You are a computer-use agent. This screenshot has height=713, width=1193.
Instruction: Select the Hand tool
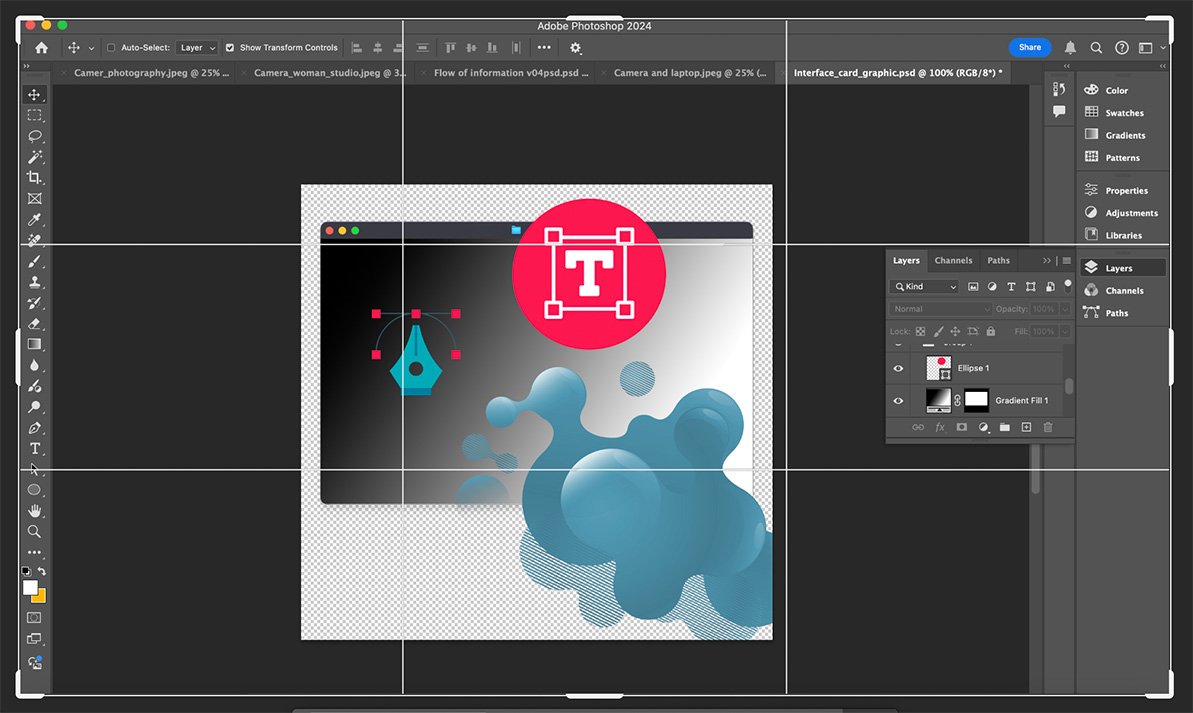(x=34, y=511)
